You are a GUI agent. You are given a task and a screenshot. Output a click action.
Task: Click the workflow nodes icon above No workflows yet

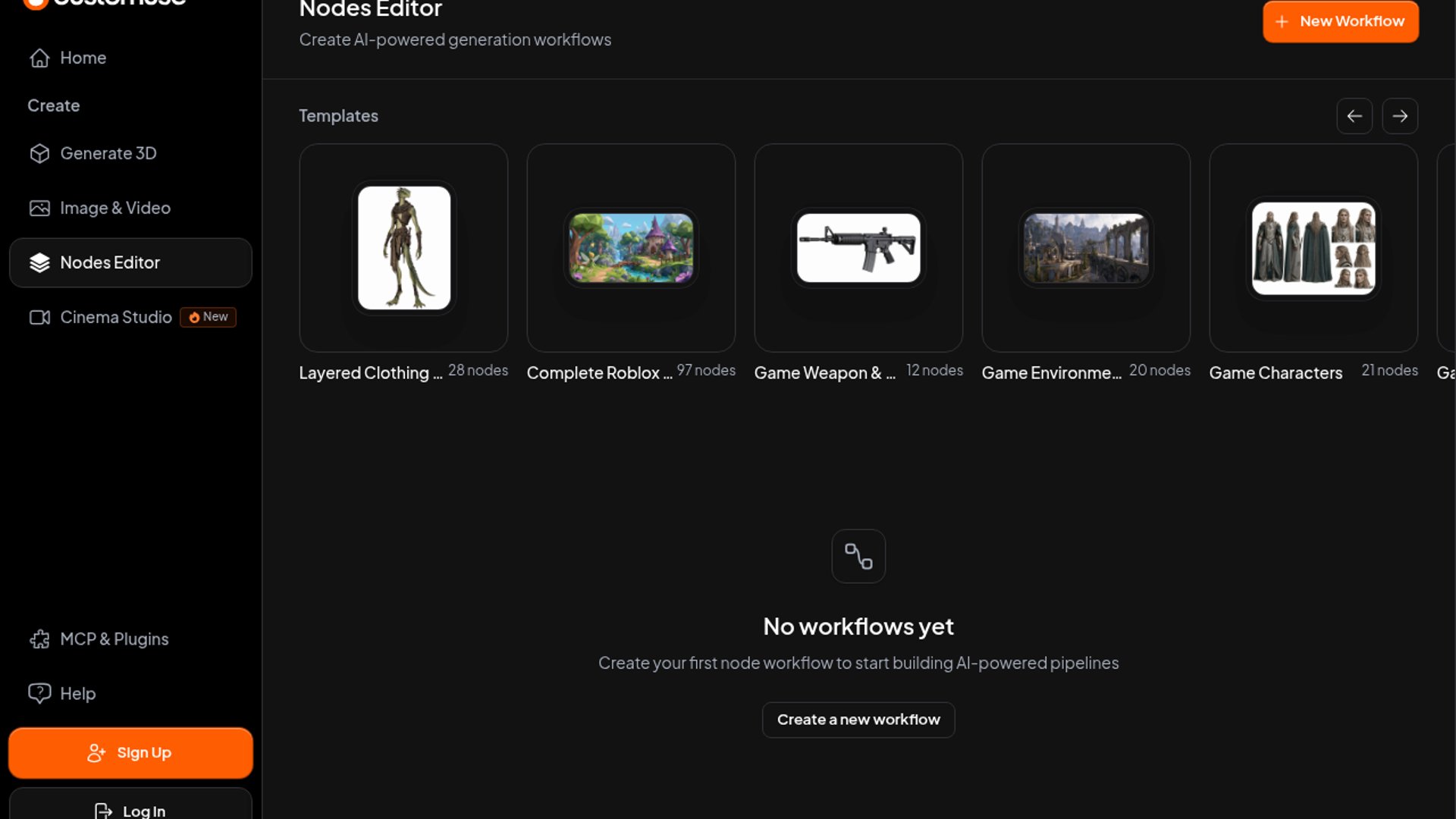(858, 557)
